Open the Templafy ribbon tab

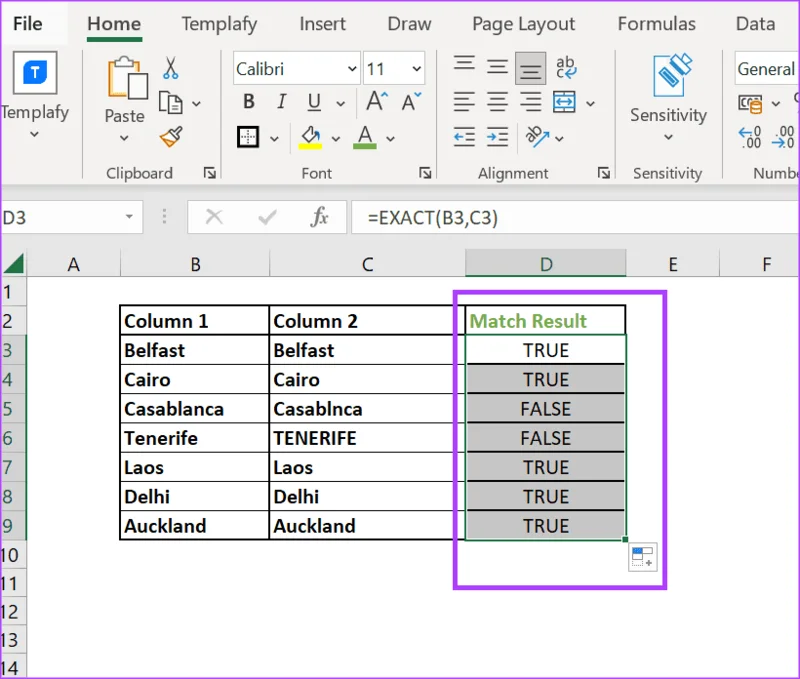click(219, 23)
